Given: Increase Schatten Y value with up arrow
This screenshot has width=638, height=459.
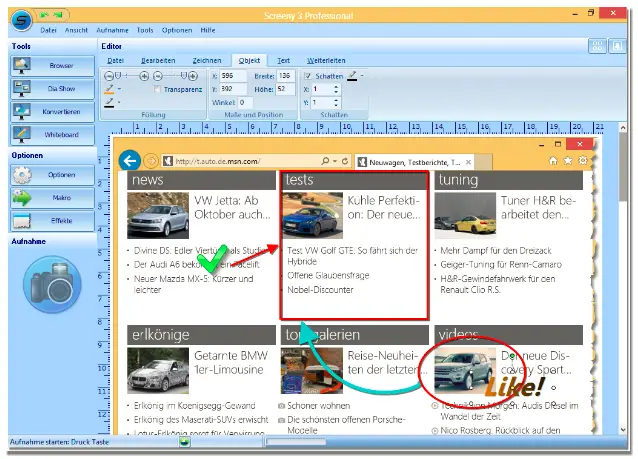Looking at the screenshot, I should 336,100.
